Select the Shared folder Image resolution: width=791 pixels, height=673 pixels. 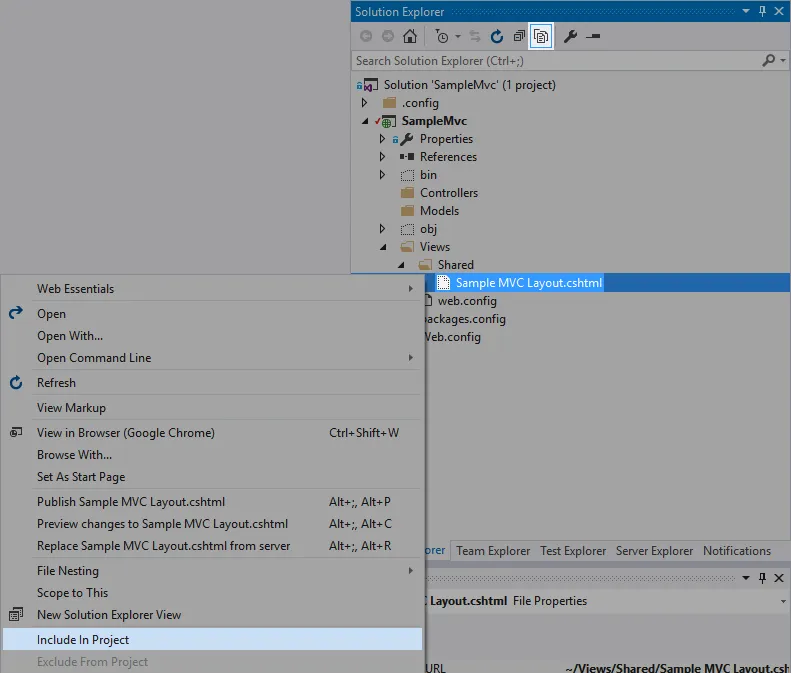[x=456, y=265]
